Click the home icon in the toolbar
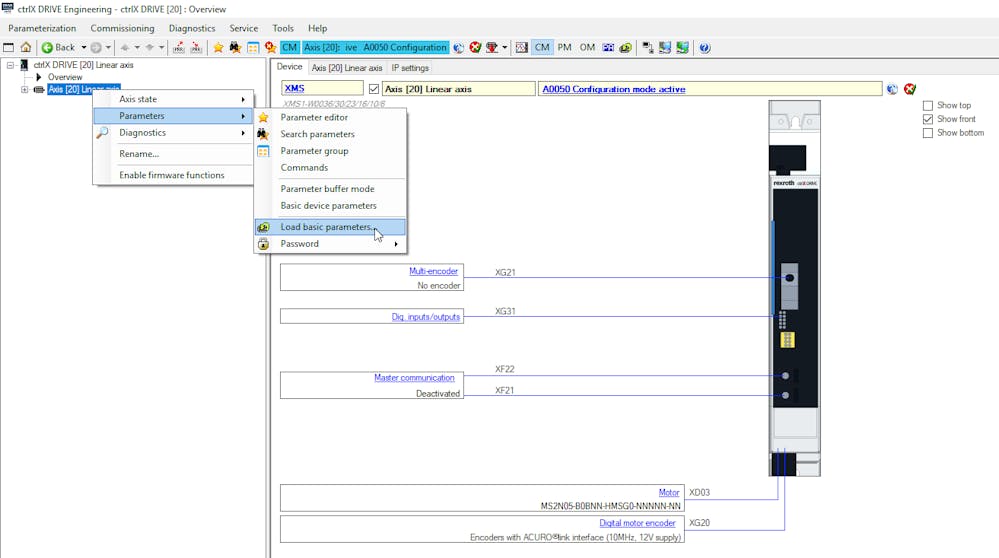 25,47
